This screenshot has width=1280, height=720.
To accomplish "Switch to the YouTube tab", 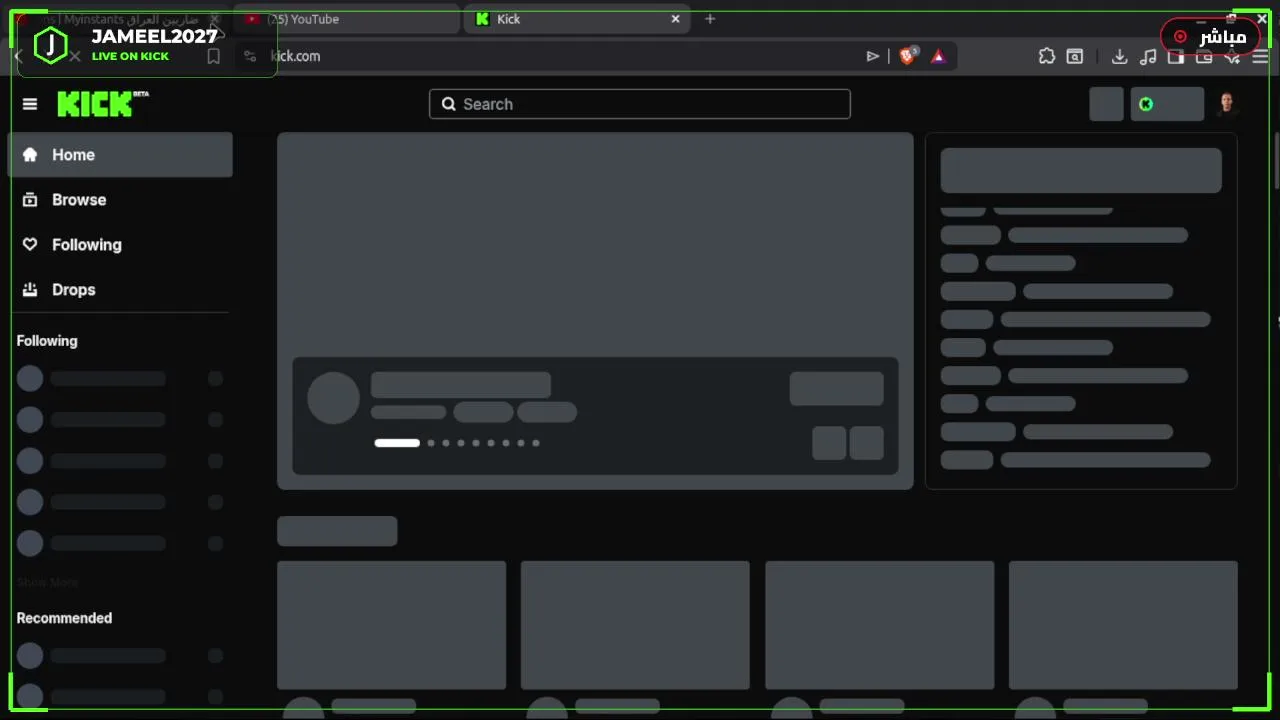I will (347, 19).
